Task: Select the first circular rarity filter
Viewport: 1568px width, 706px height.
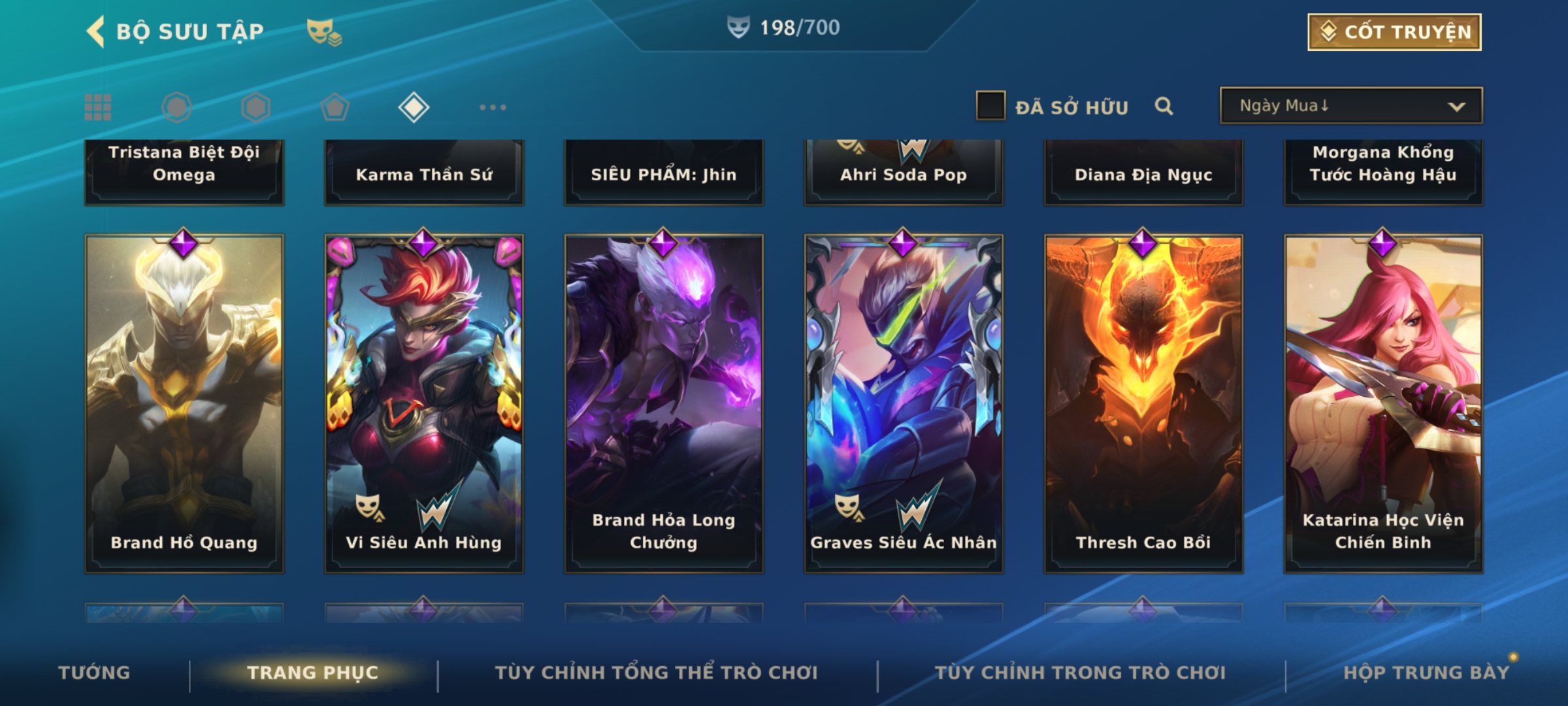Action: pos(177,107)
